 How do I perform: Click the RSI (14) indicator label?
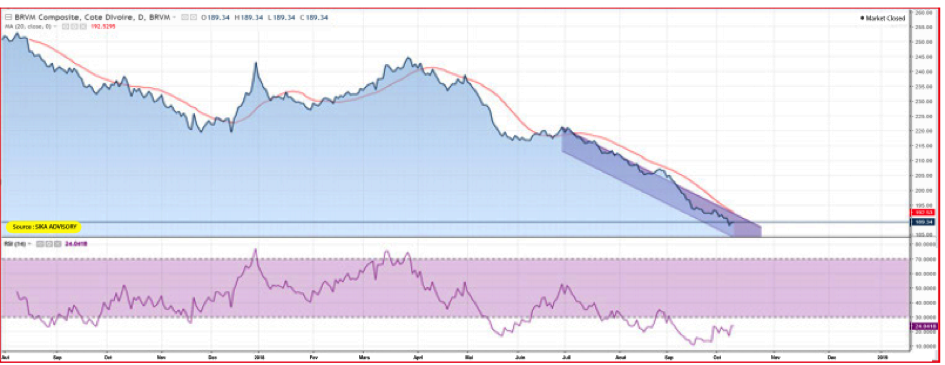tap(15, 244)
